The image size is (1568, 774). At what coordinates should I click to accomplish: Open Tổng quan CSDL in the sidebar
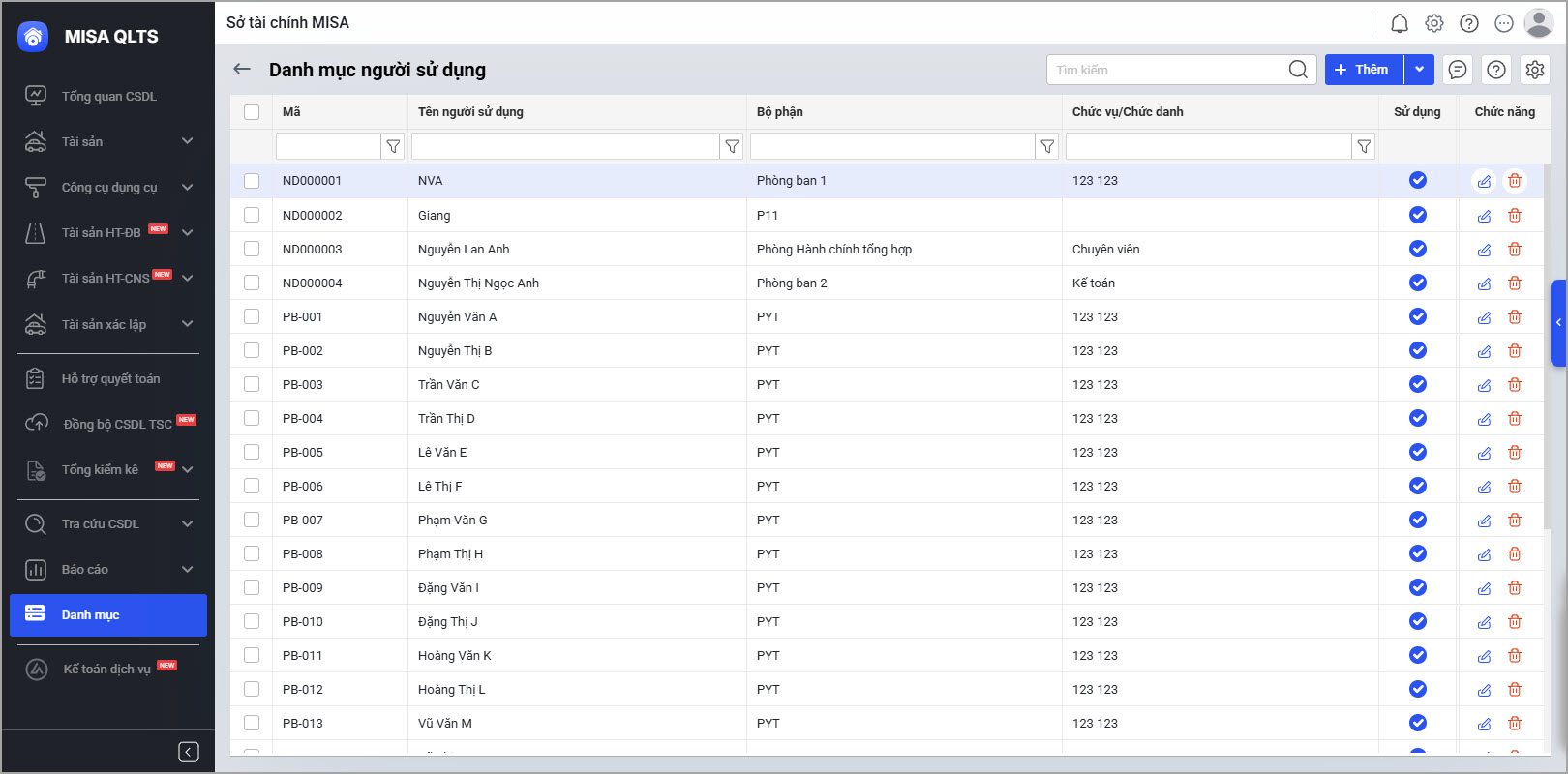coord(108,96)
